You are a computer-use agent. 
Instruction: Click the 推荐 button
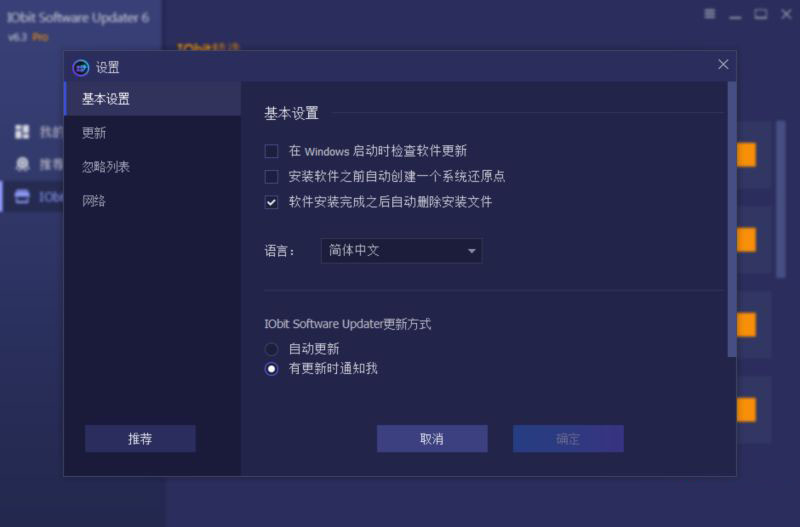tap(140, 439)
